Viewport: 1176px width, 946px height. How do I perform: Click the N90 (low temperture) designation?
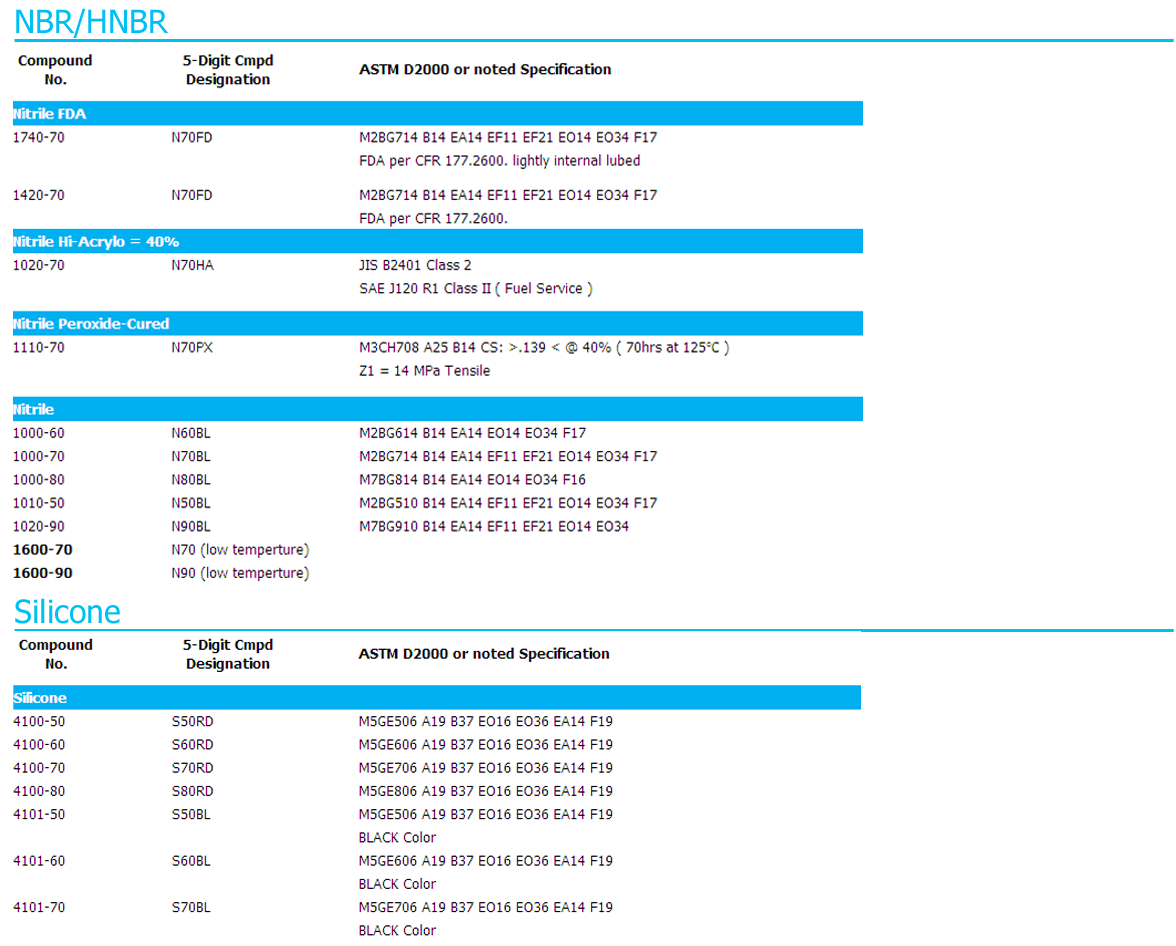pyautogui.click(x=240, y=573)
